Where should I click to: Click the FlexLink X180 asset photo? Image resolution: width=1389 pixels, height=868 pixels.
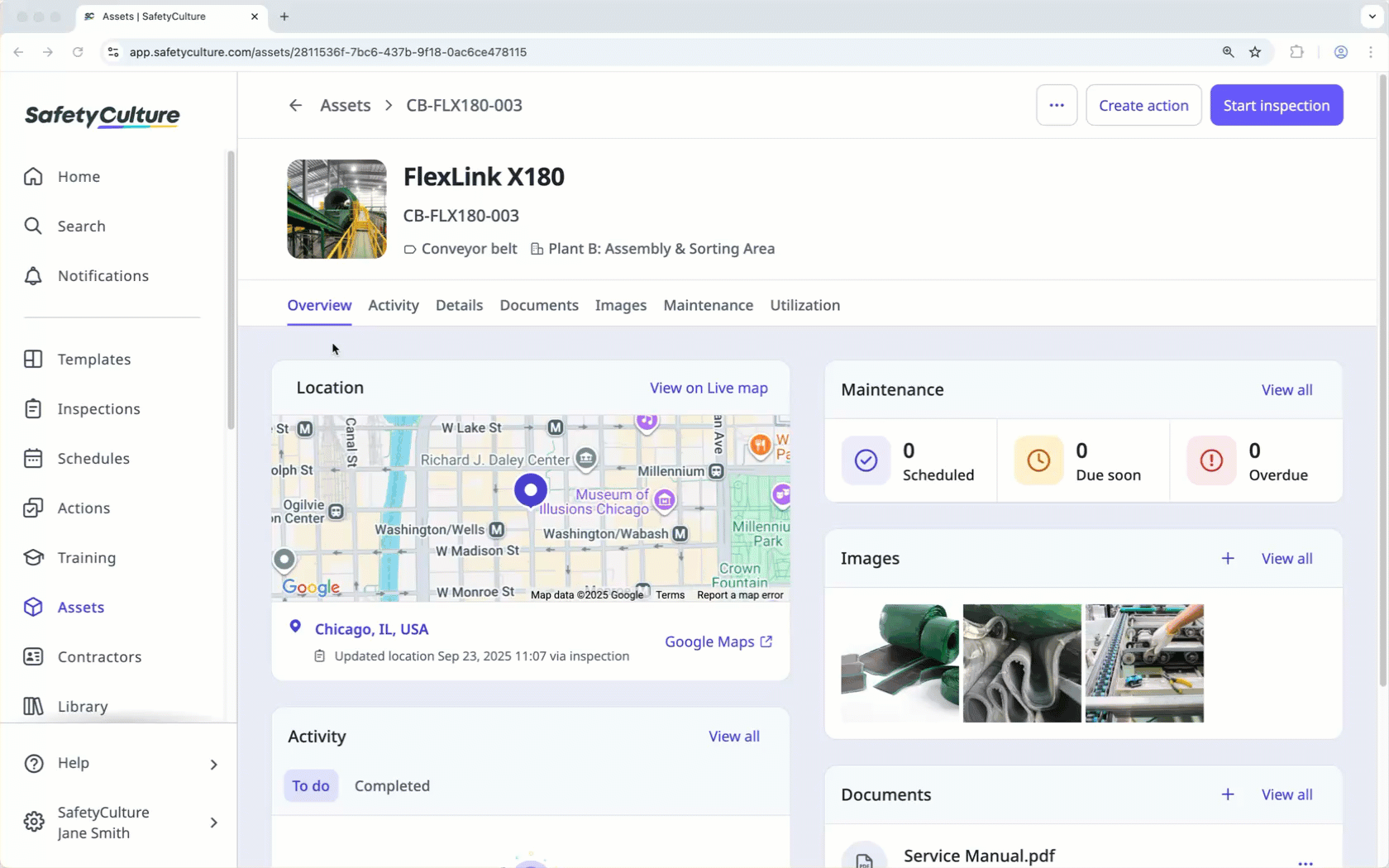337,209
